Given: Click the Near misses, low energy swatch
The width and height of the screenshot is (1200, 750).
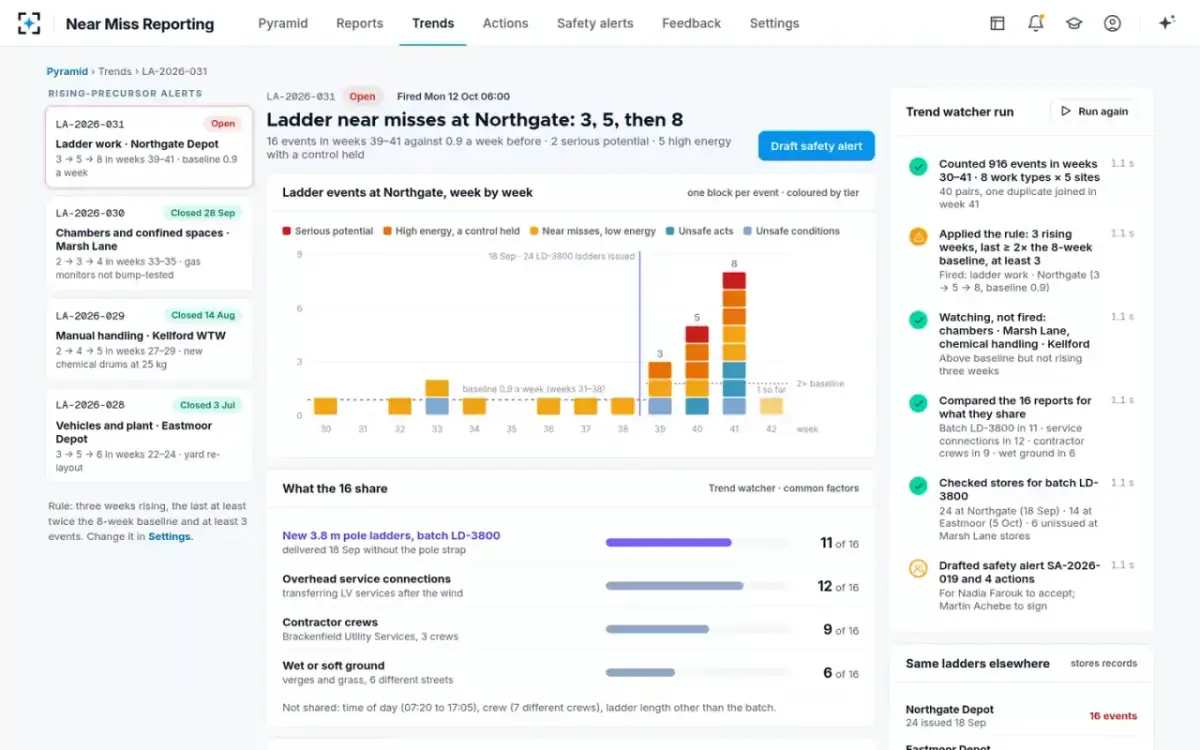Looking at the screenshot, I should [534, 231].
